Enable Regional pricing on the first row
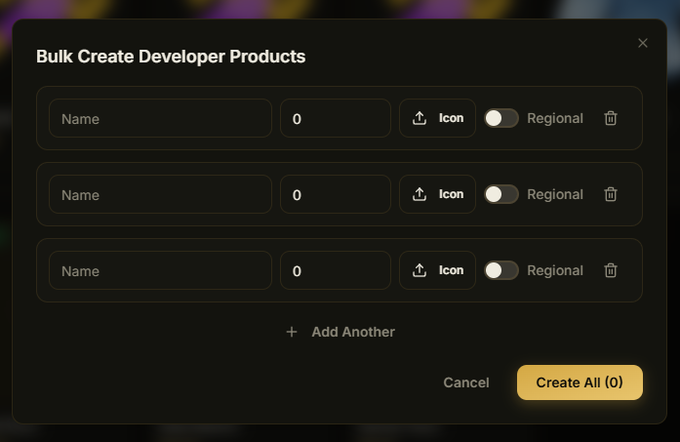The height and width of the screenshot is (442, 680). [501, 118]
